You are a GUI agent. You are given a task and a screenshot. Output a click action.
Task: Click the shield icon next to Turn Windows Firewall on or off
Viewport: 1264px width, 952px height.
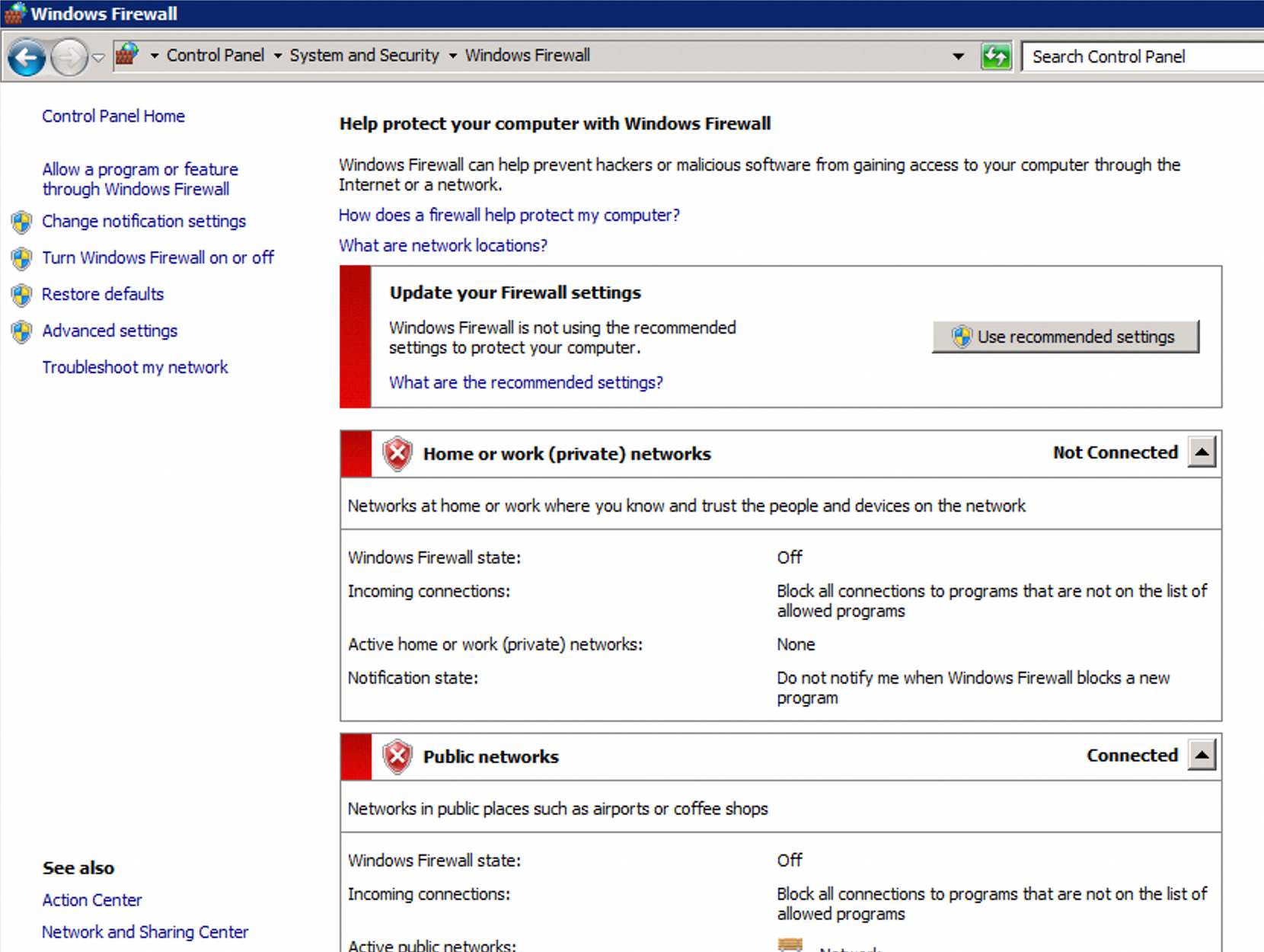pyautogui.click(x=21, y=258)
